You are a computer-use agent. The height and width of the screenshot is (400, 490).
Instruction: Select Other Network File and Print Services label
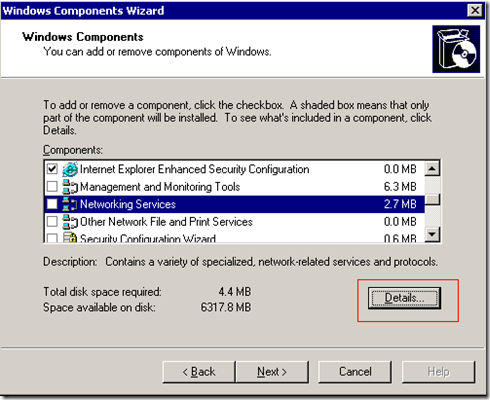[x=166, y=222]
